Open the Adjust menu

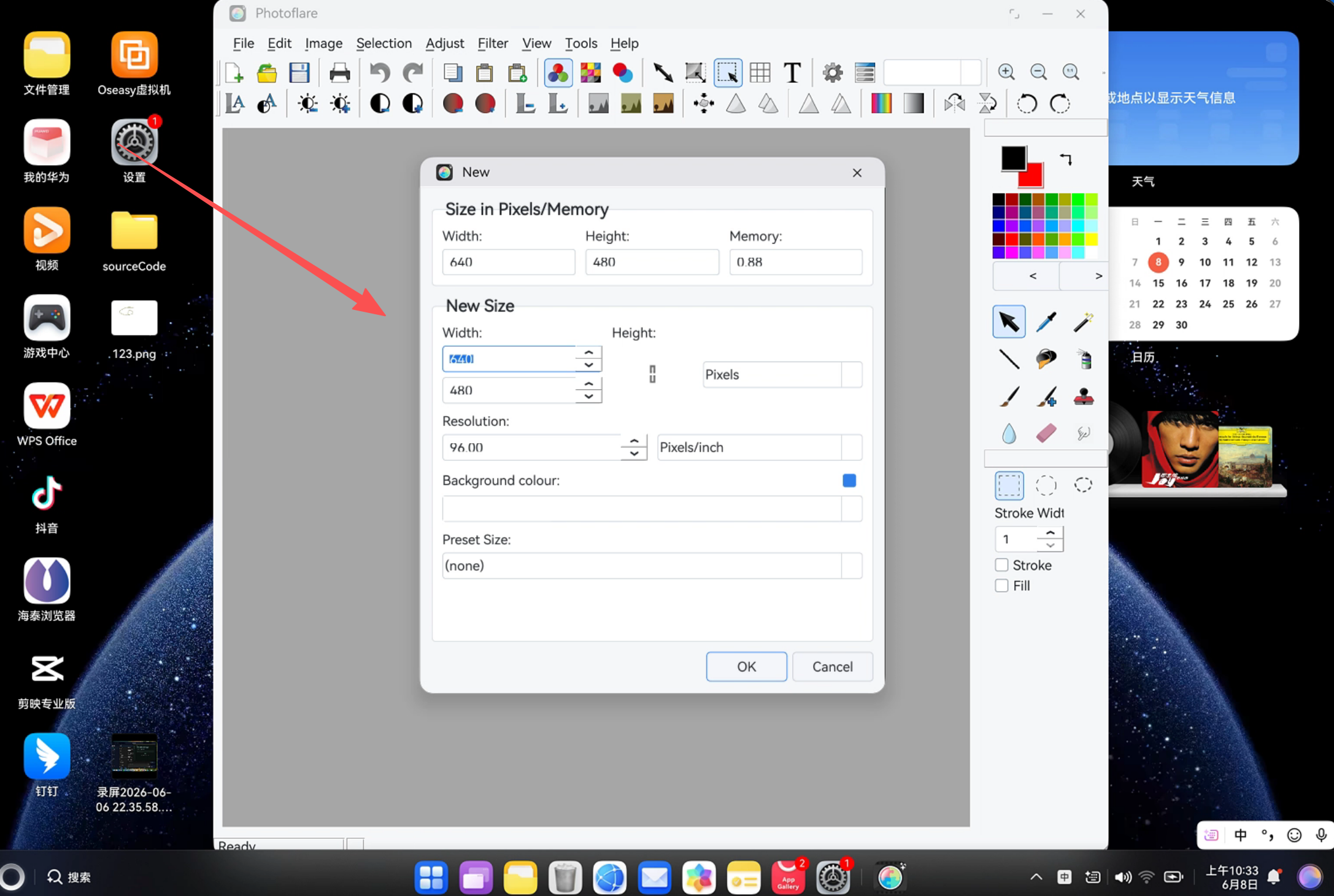pyautogui.click(x=445, y=43)
